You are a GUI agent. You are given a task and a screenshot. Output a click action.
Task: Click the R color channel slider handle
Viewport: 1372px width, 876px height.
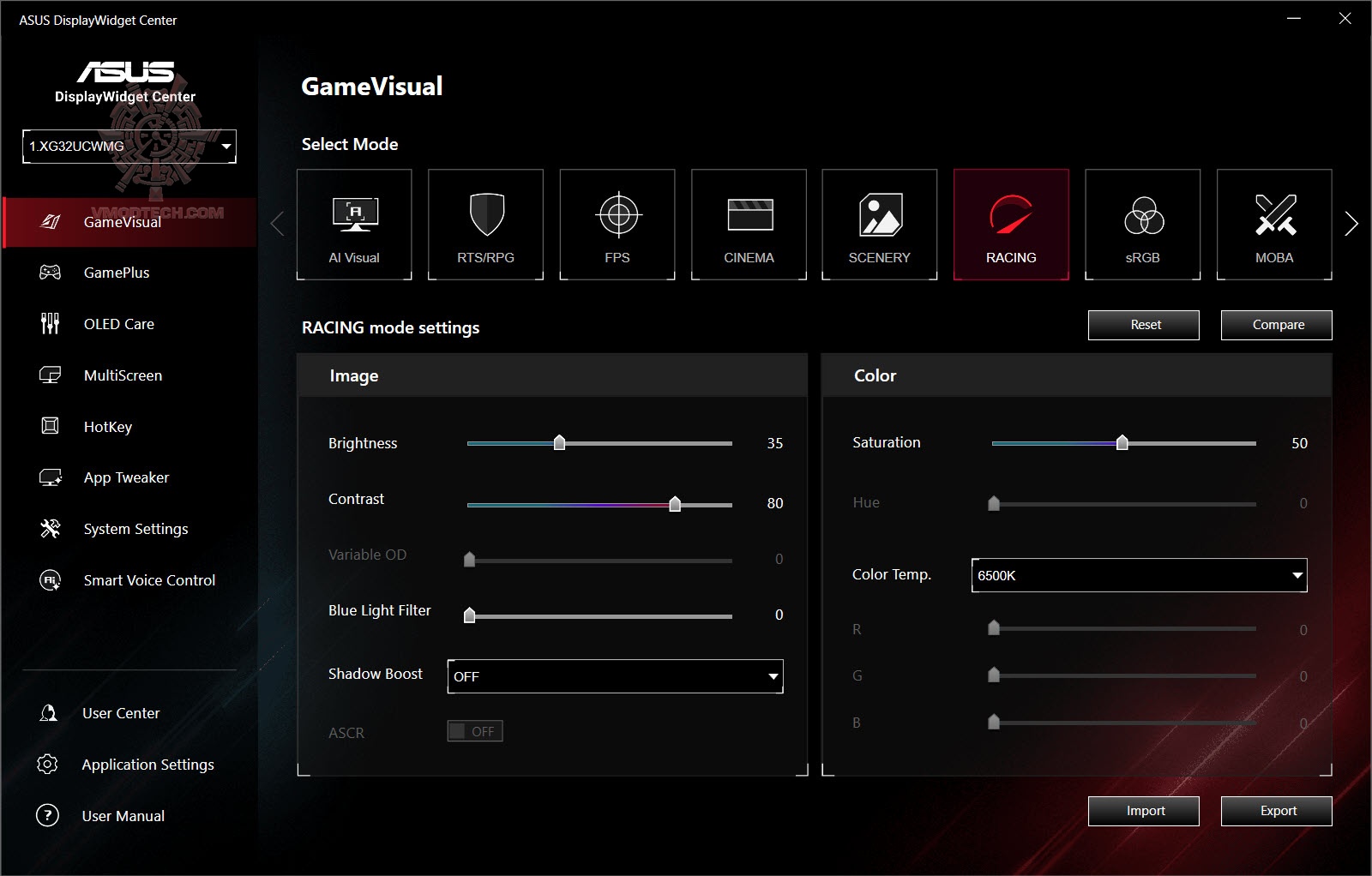pos(994,628)
